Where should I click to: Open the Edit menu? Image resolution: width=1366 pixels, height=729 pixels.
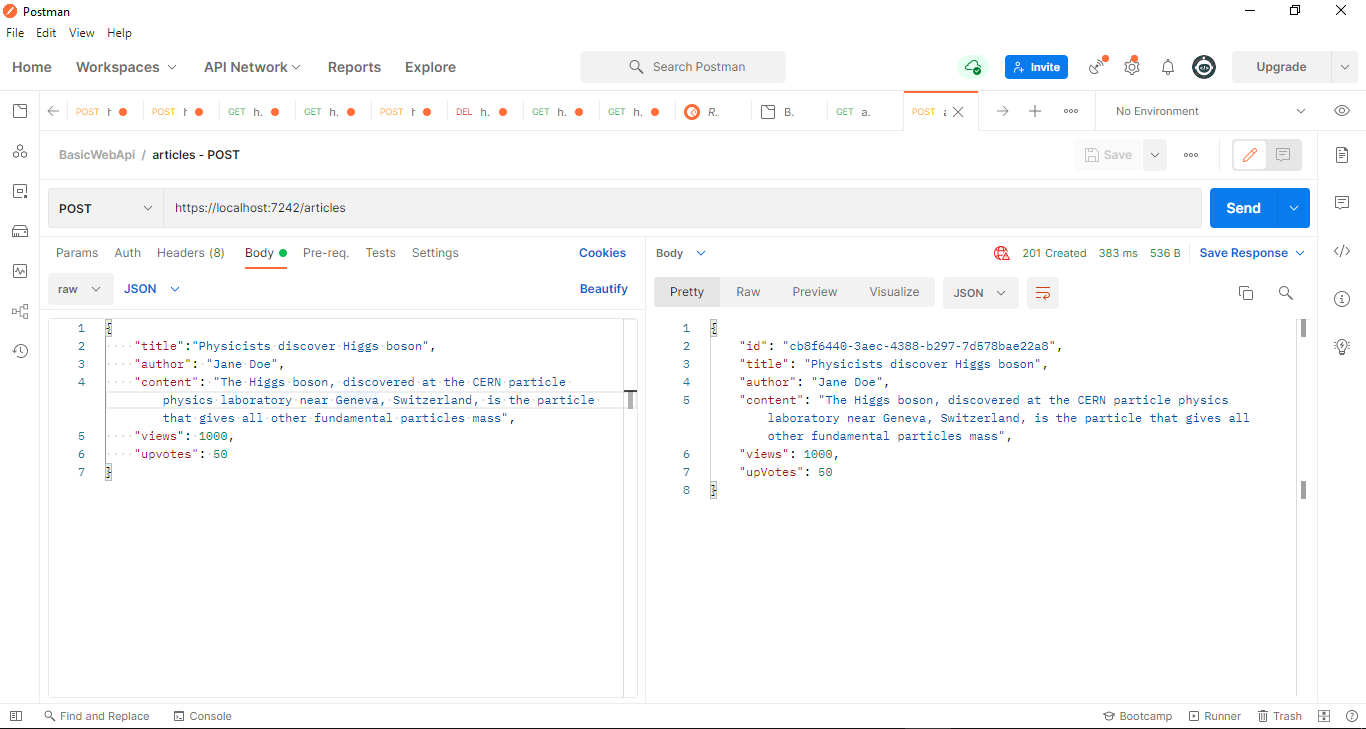coord(46,33)
